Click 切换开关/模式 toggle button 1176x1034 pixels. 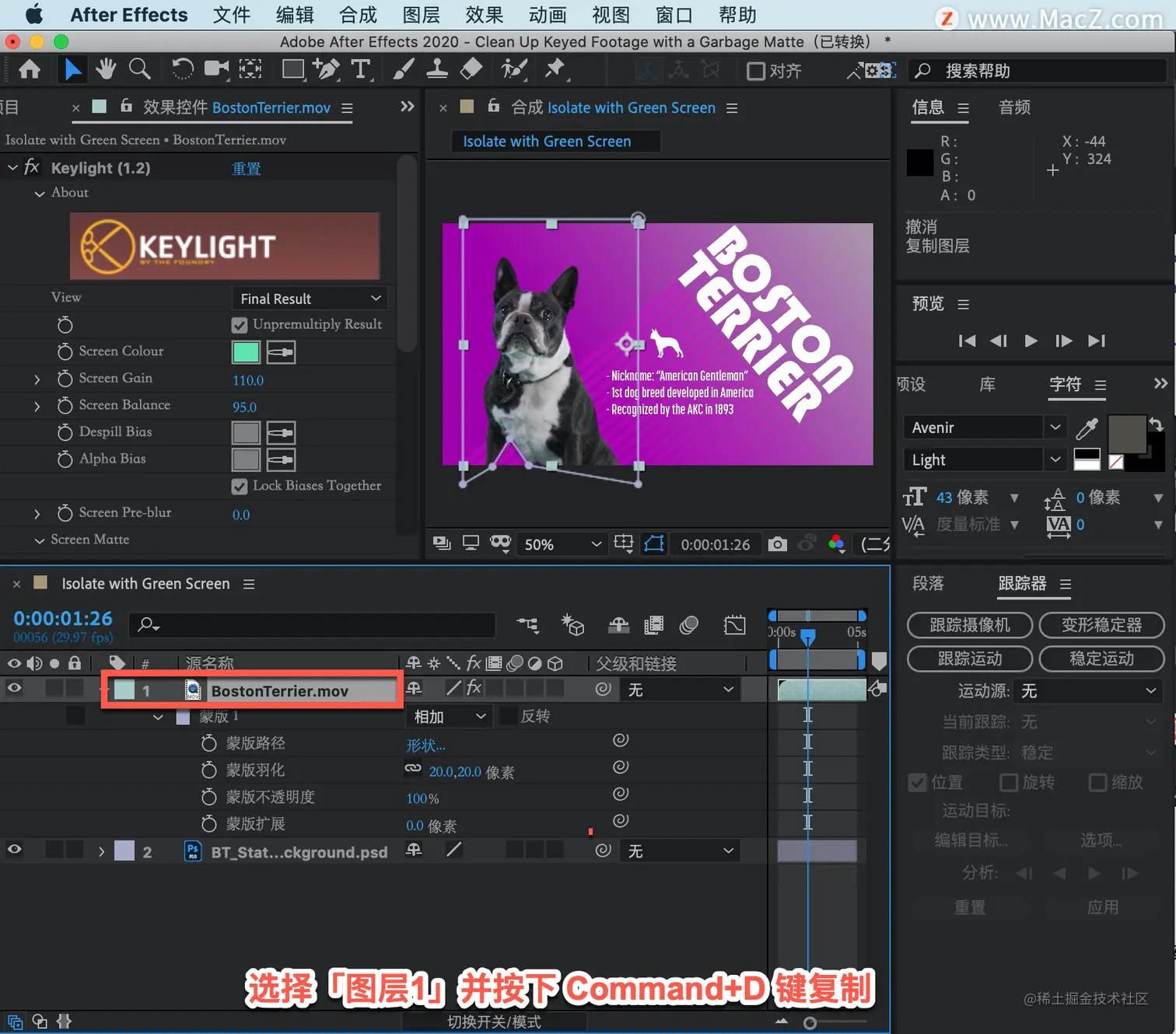pyautogui.click(x=494, y=1022)
